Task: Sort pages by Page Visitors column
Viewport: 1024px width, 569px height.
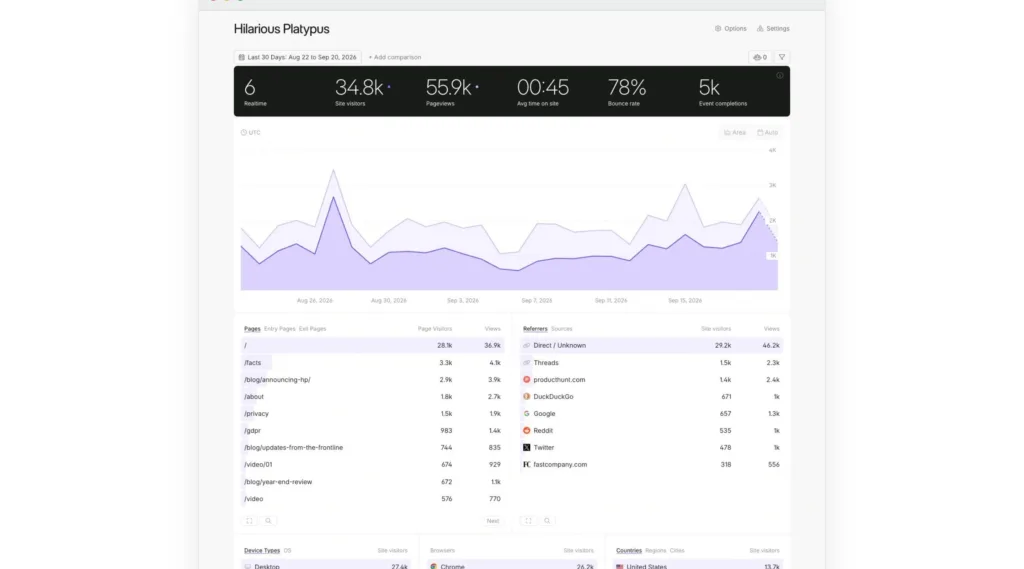Action: 434,329
